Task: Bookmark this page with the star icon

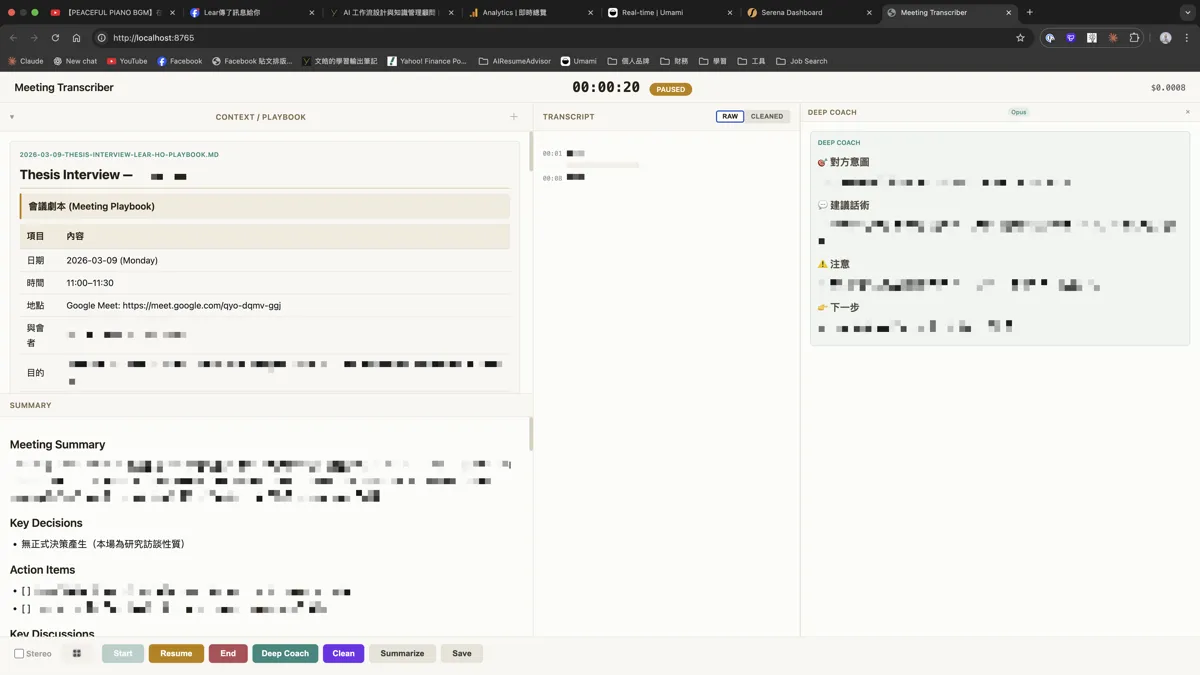Action: pyautogui.click(x=1020, y=38)
